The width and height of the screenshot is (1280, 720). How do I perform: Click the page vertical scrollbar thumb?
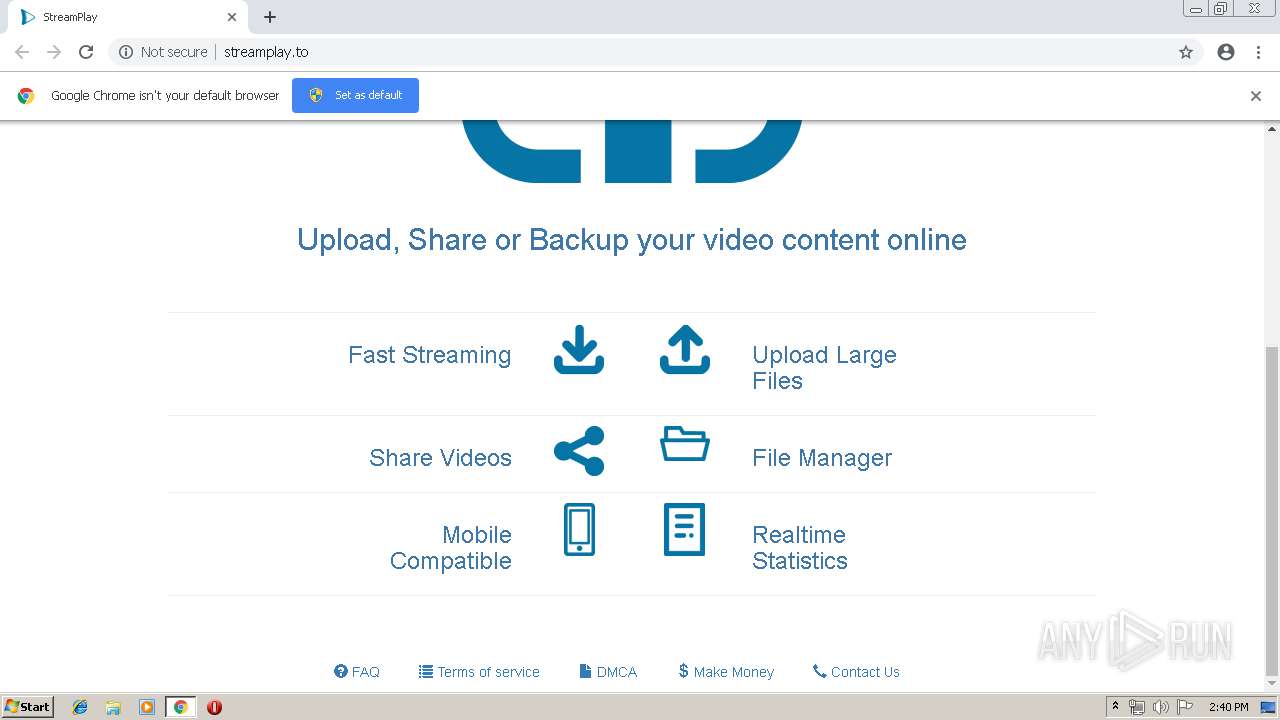pyautogui.click(x=1272, y=510)
